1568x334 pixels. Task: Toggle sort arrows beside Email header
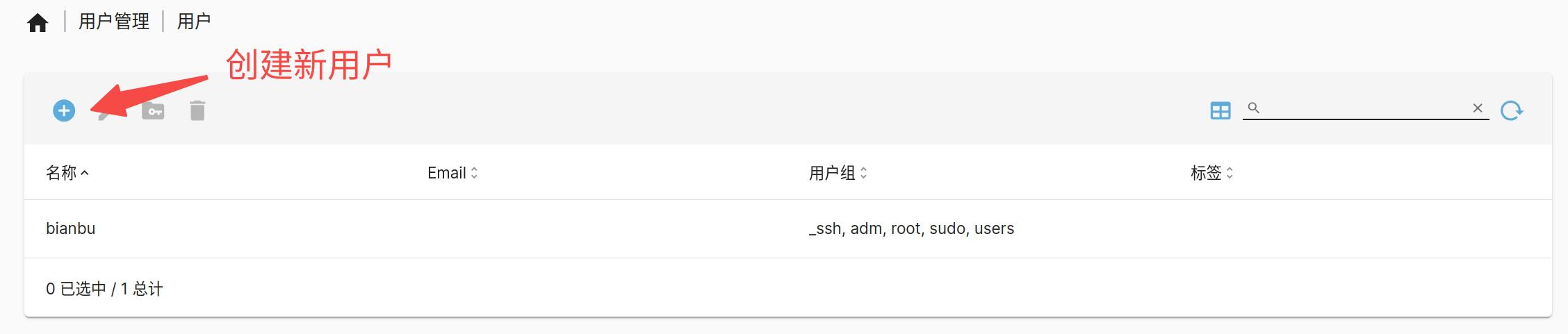[x=474, y=173]
